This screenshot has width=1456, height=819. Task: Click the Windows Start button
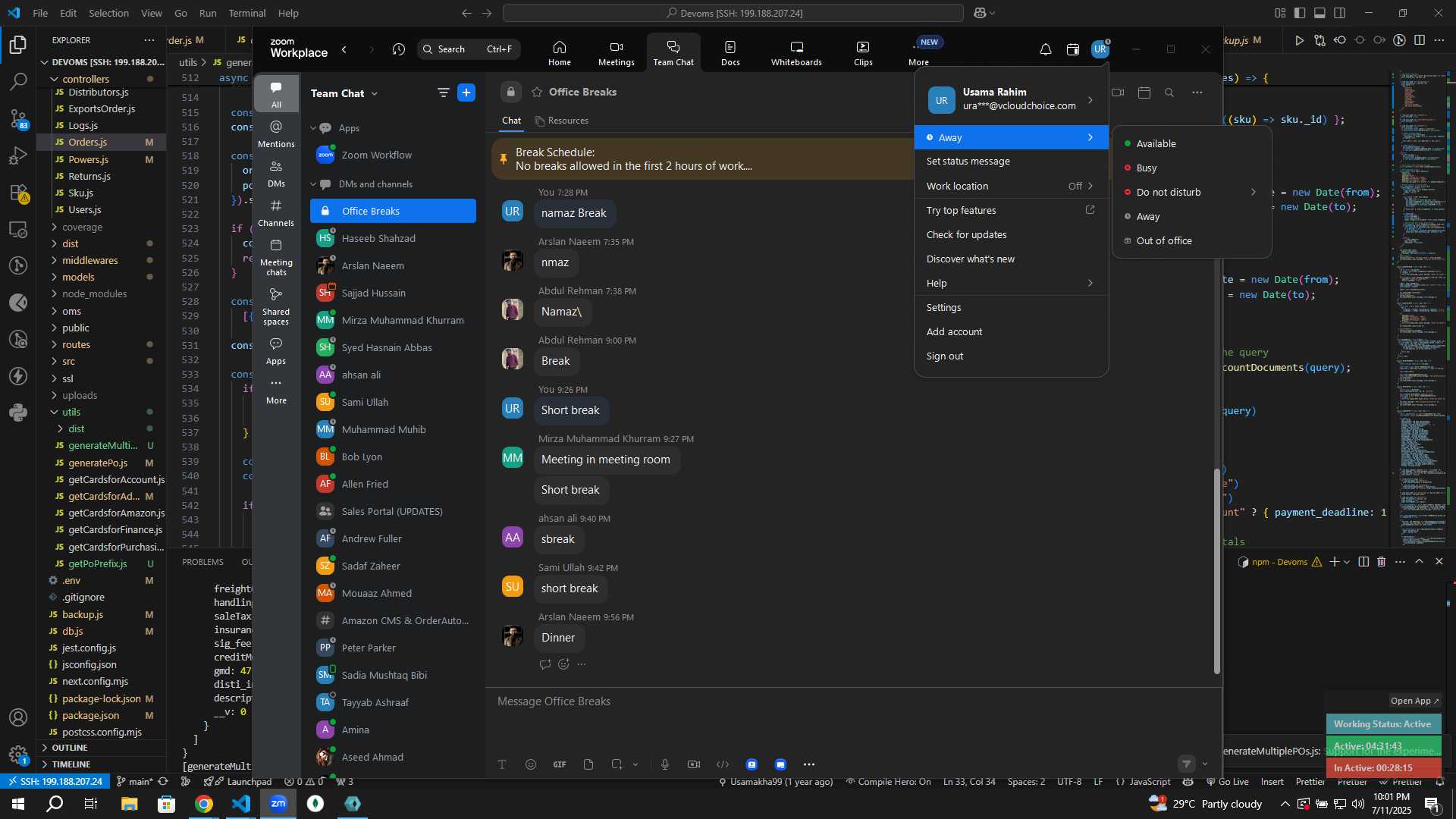18,804
